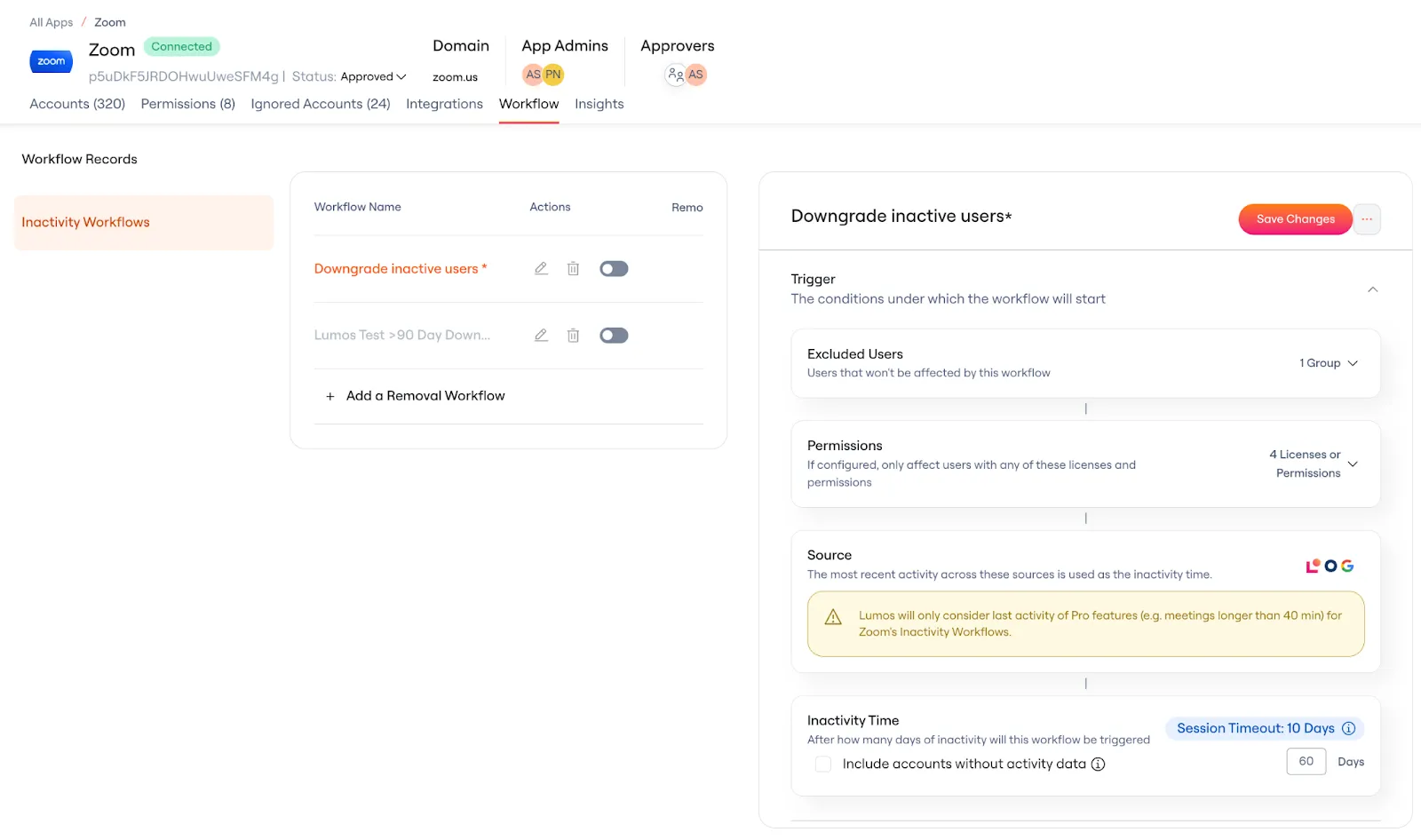Go to the Integrations tab
1421x840 pixels.
pos(444,104)
